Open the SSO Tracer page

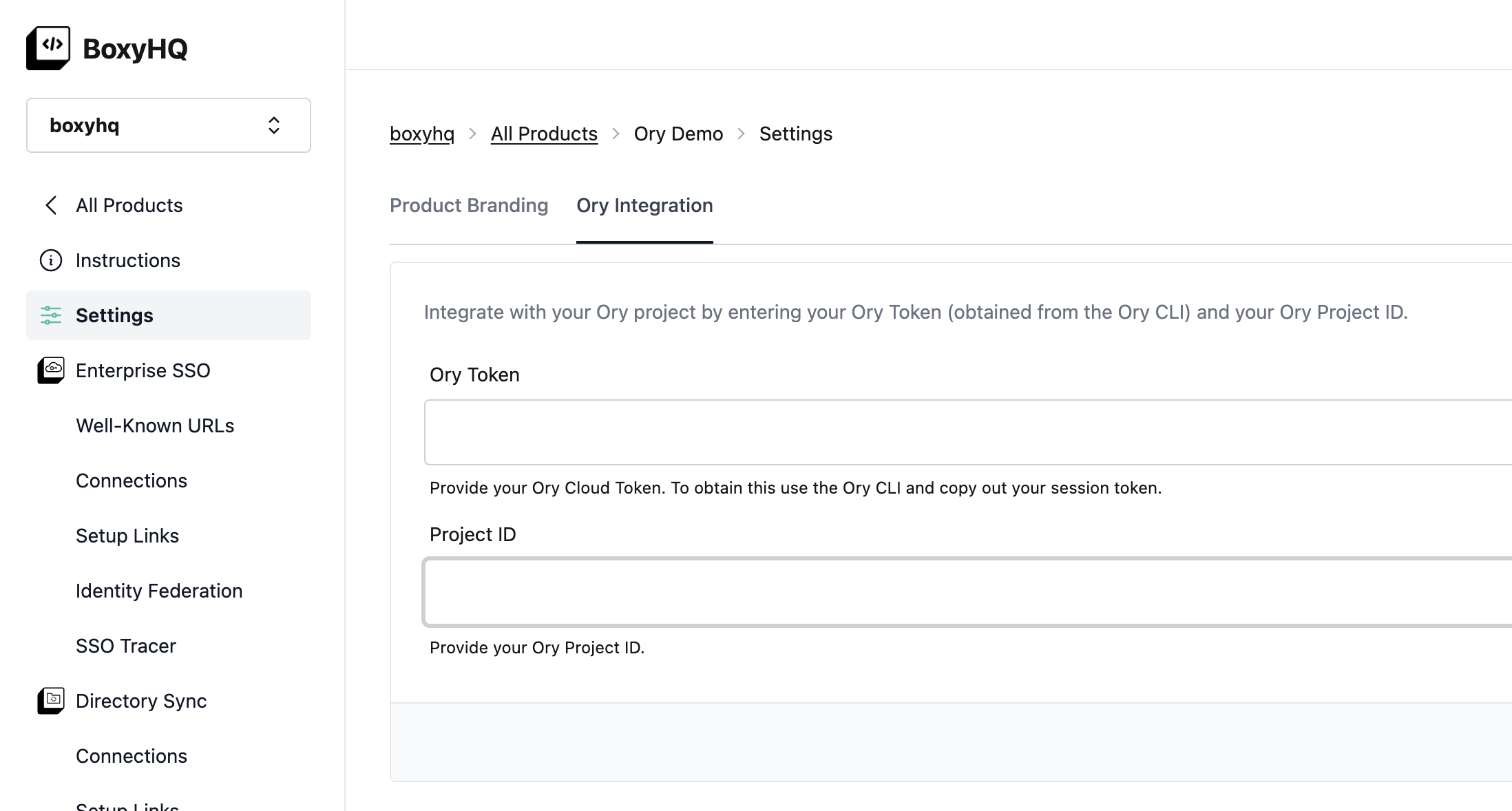126,645
